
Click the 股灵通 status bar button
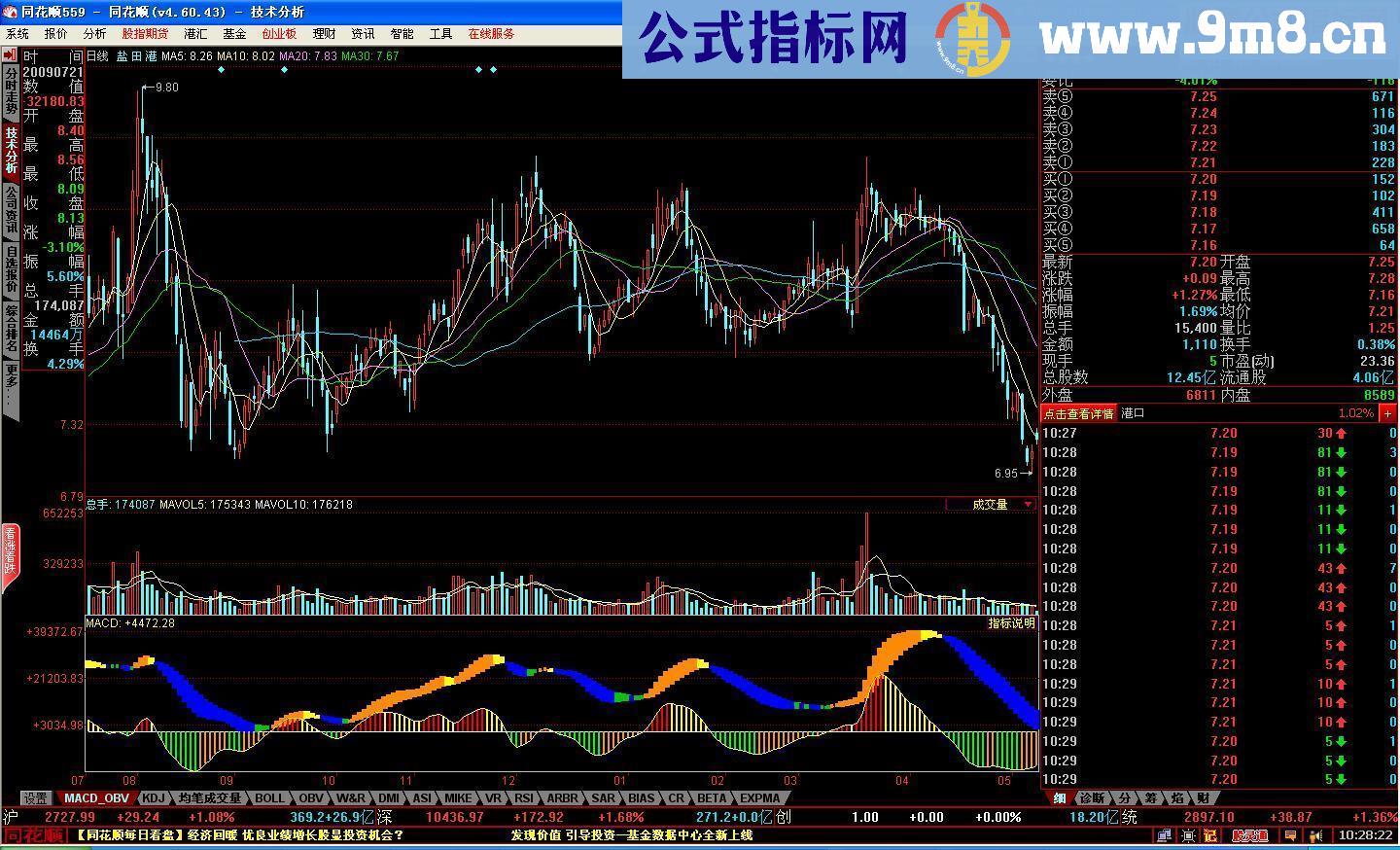pos(1249,835)
